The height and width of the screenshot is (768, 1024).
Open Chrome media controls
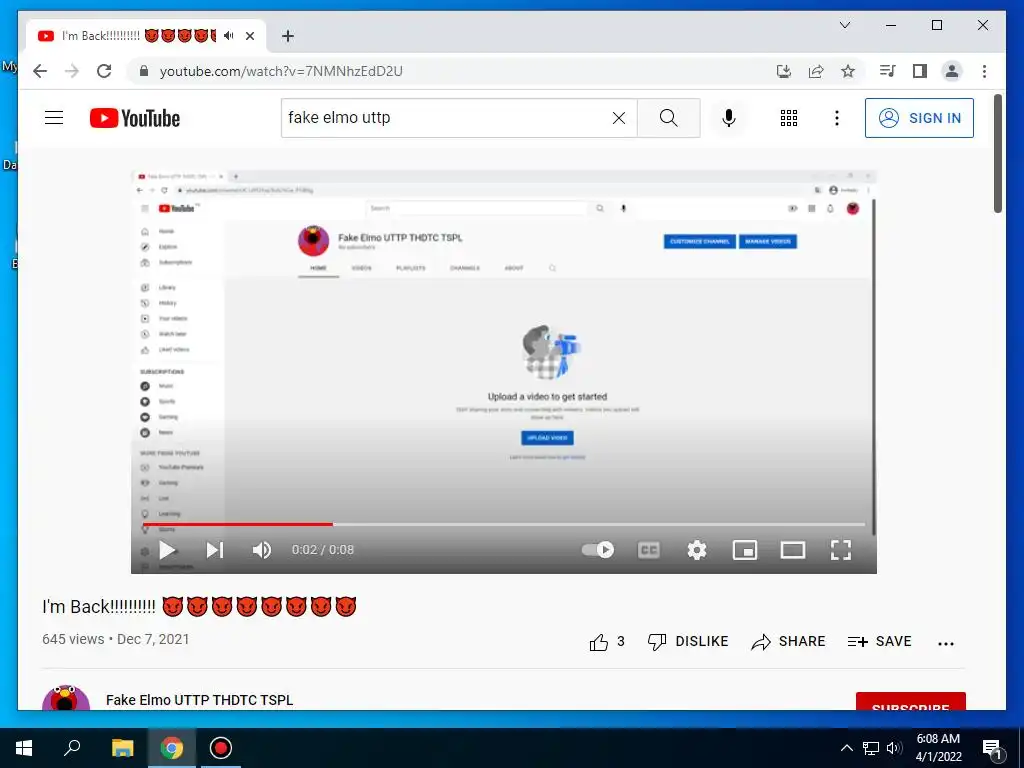(888, 71)
